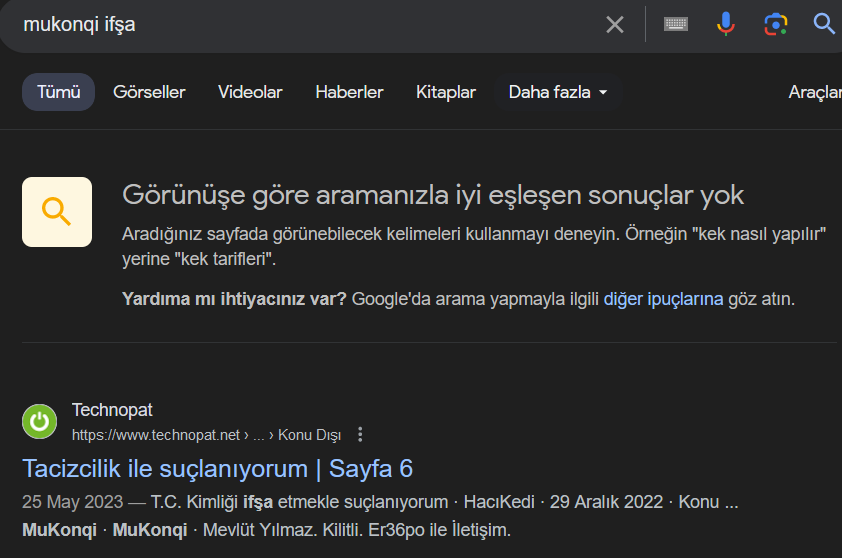Click the 'Yardıma mı ihtiyacınız var?' text
Viewport: 842px width, 558px height.
tap(234, 299)
